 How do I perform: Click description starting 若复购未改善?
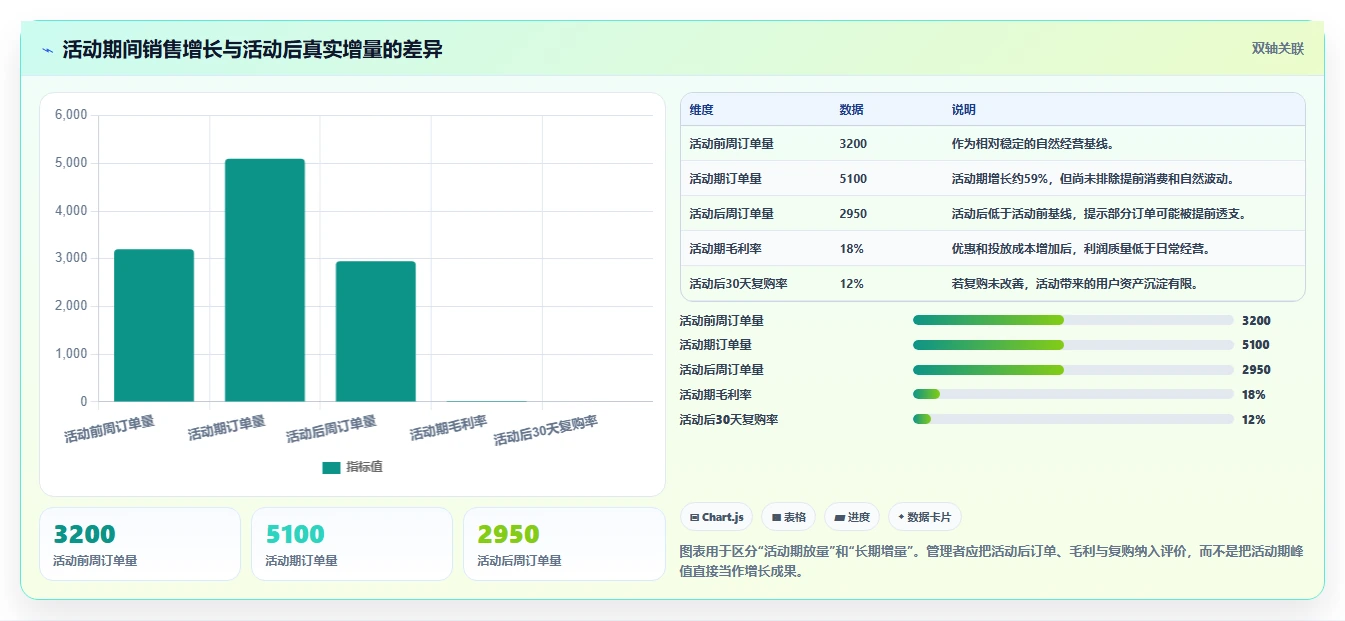point(1075,284)
